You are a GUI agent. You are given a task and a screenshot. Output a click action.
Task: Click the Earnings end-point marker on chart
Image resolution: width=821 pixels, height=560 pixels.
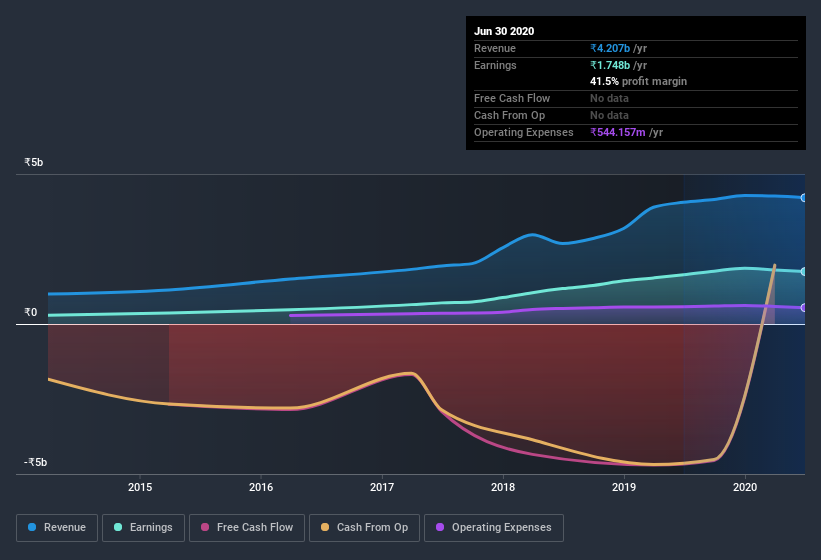[803, 272]
